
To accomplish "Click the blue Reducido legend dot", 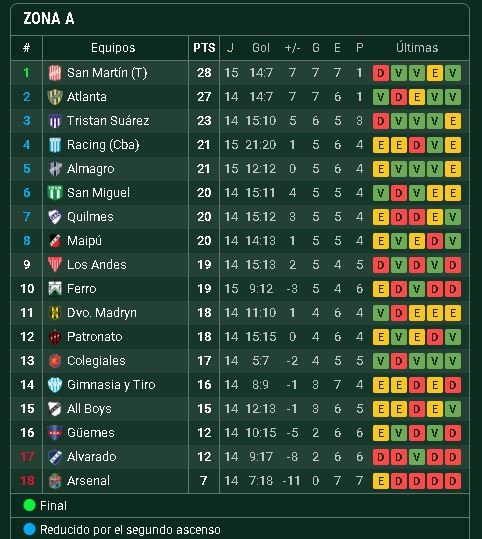I will pos(29,529).
